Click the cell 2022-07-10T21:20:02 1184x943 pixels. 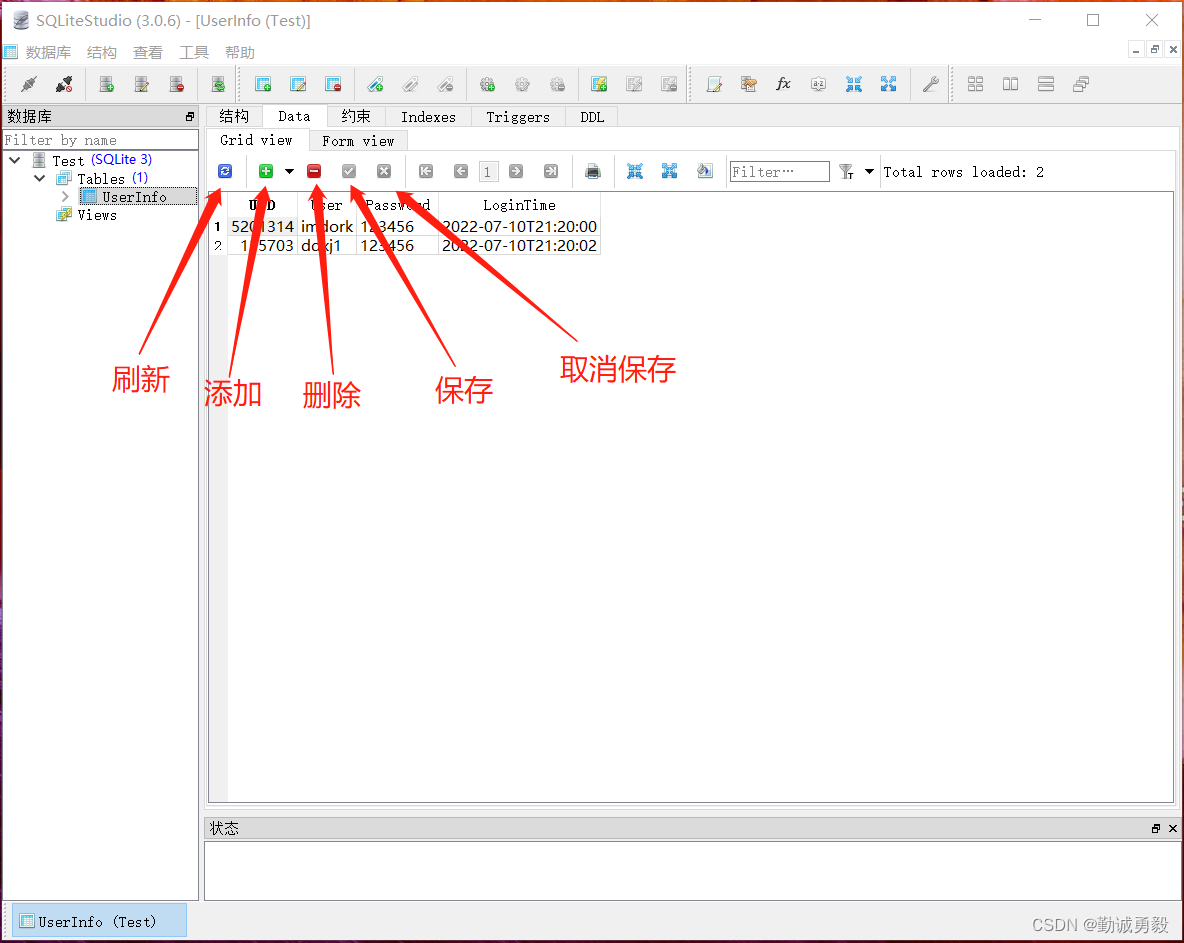pyautogui.click(x=520, y=245)
